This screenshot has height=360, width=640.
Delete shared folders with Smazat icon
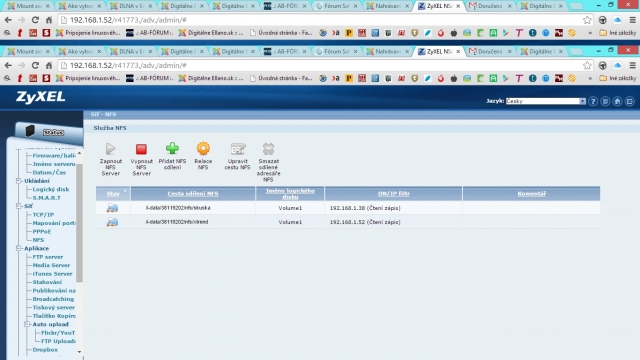(x=268, y=149)
